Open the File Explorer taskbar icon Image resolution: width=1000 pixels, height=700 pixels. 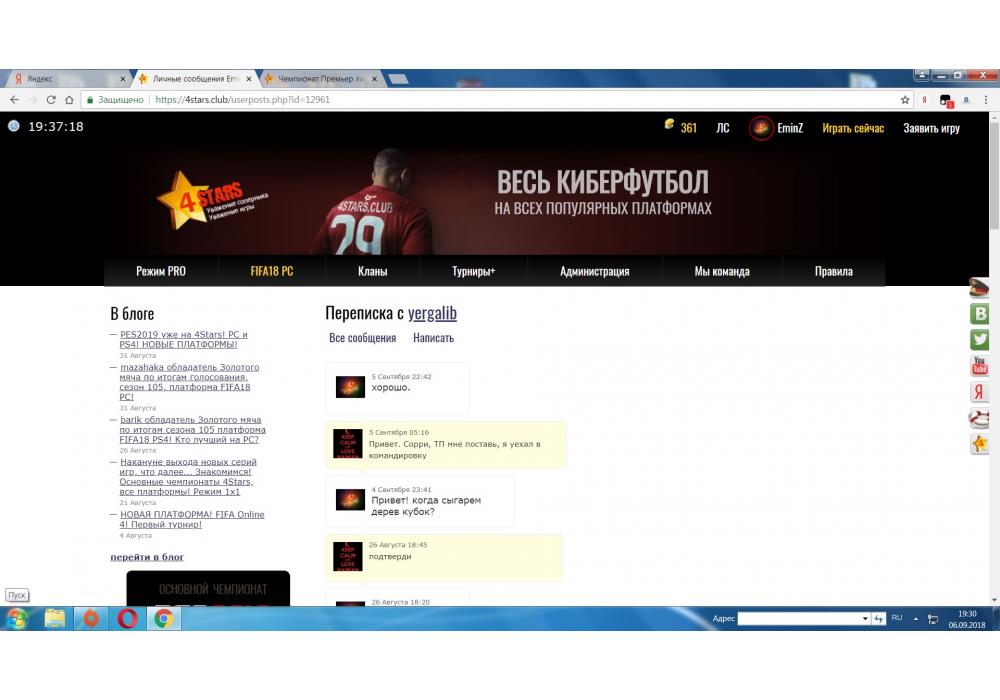pyautogui.click(x=55, y=618)
